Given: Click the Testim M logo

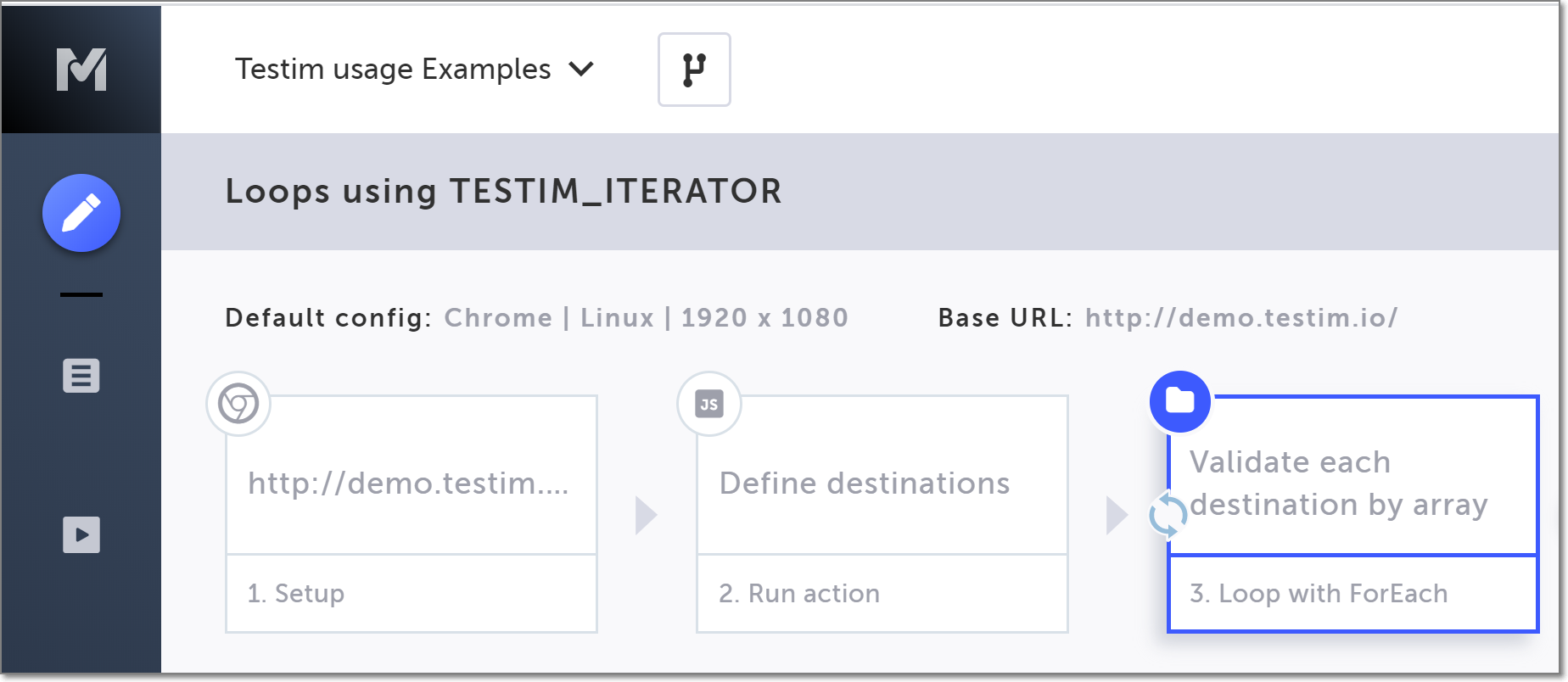Looking at the screenshot, I should [81, 70].
